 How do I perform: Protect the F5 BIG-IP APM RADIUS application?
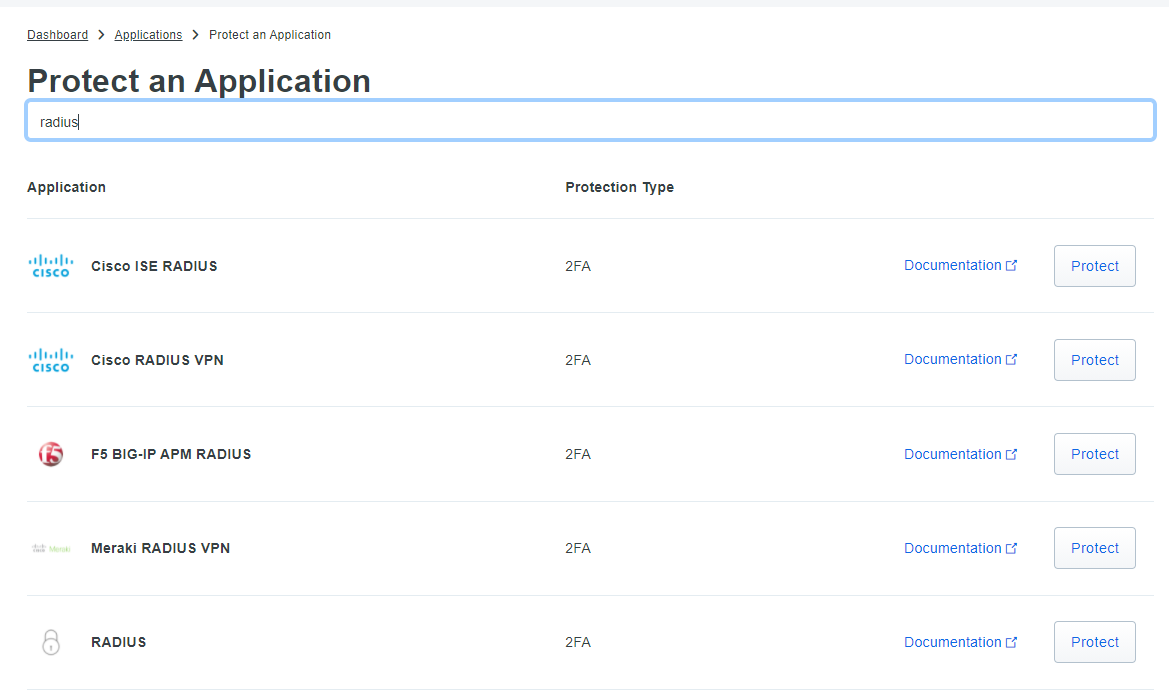(1094, 454)
